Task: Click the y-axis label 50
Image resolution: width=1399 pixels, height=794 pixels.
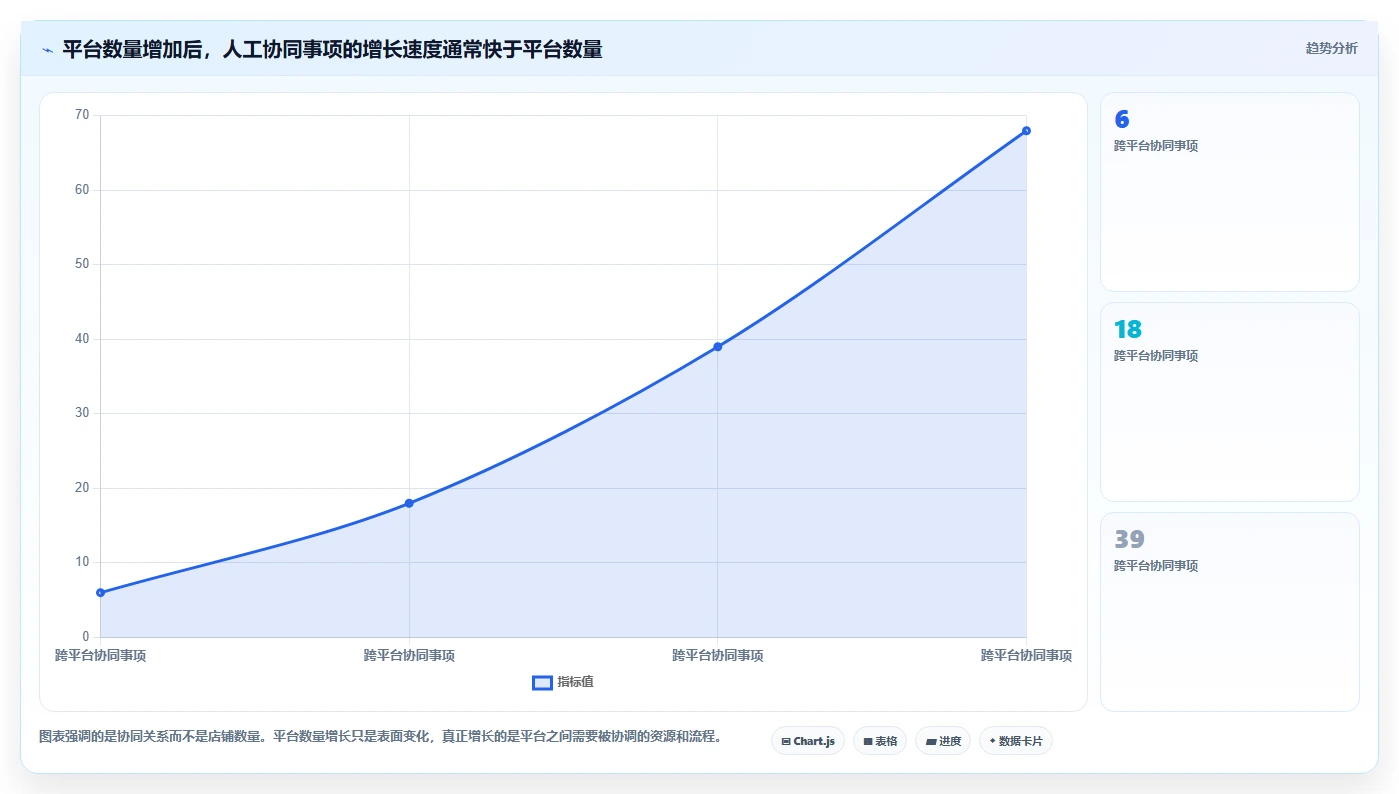Action: click(x=82, y=264)
